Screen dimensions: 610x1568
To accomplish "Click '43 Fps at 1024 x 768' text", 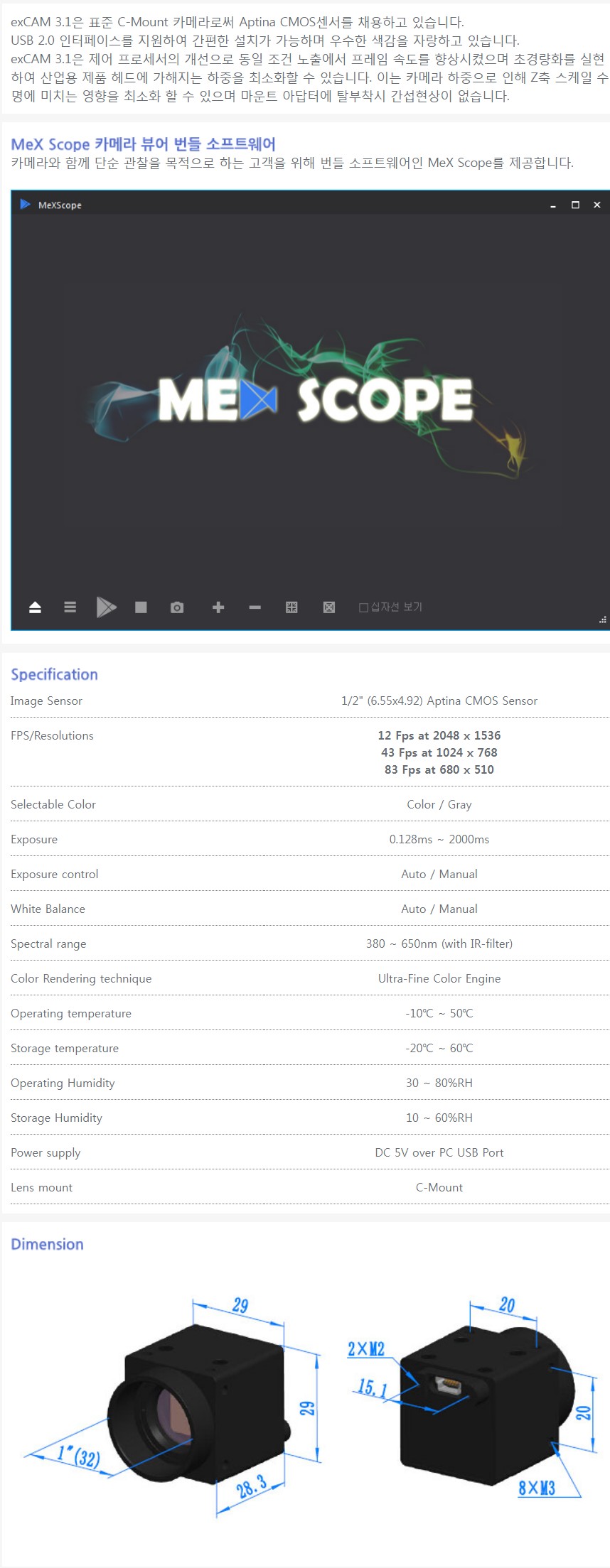I will [439, 752].
